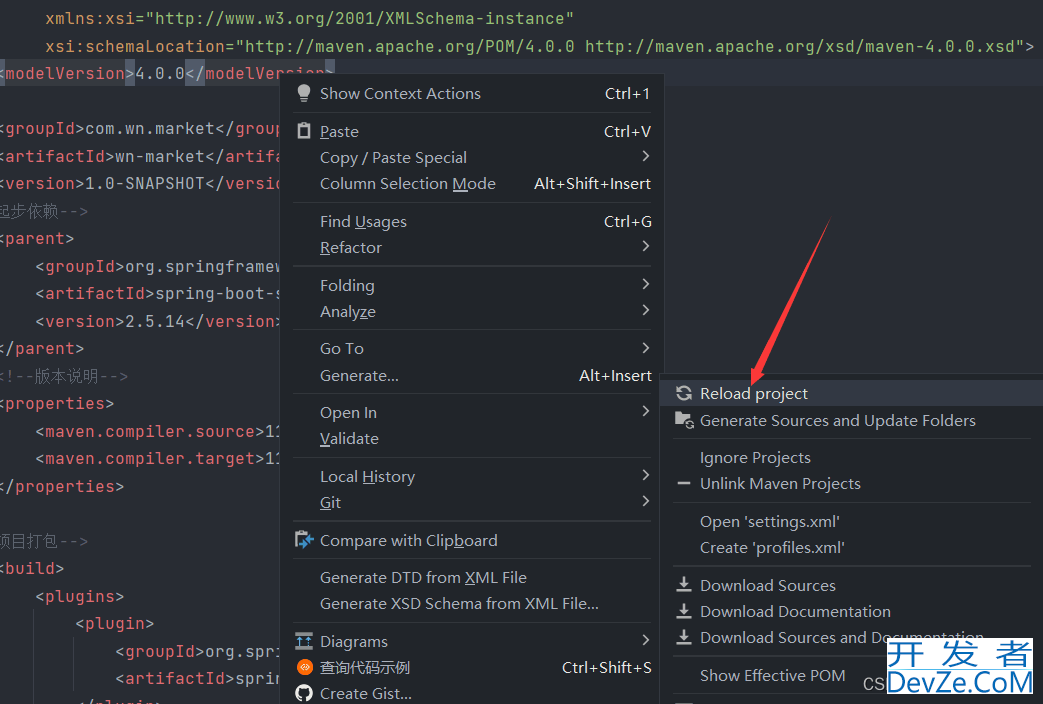Click the build tag

32,569
